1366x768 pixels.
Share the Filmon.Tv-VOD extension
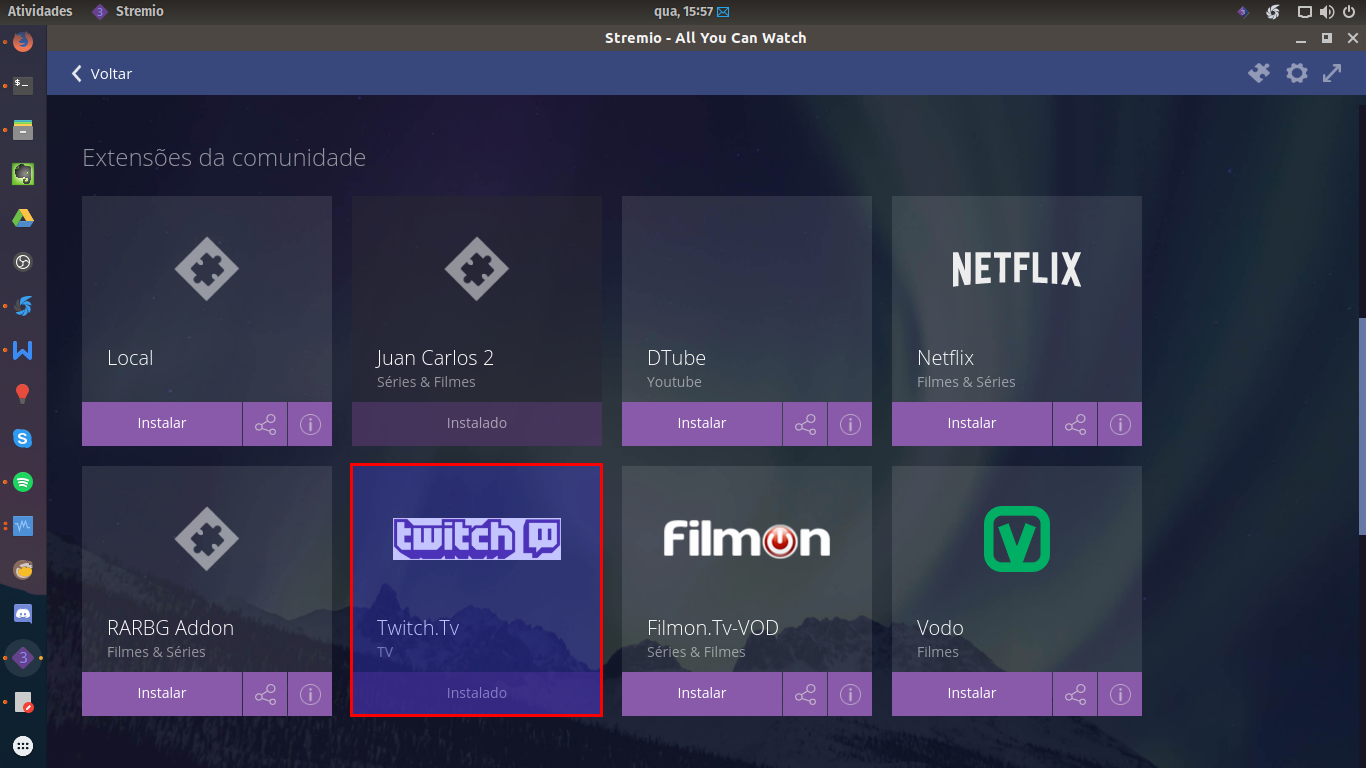point(805,694)
